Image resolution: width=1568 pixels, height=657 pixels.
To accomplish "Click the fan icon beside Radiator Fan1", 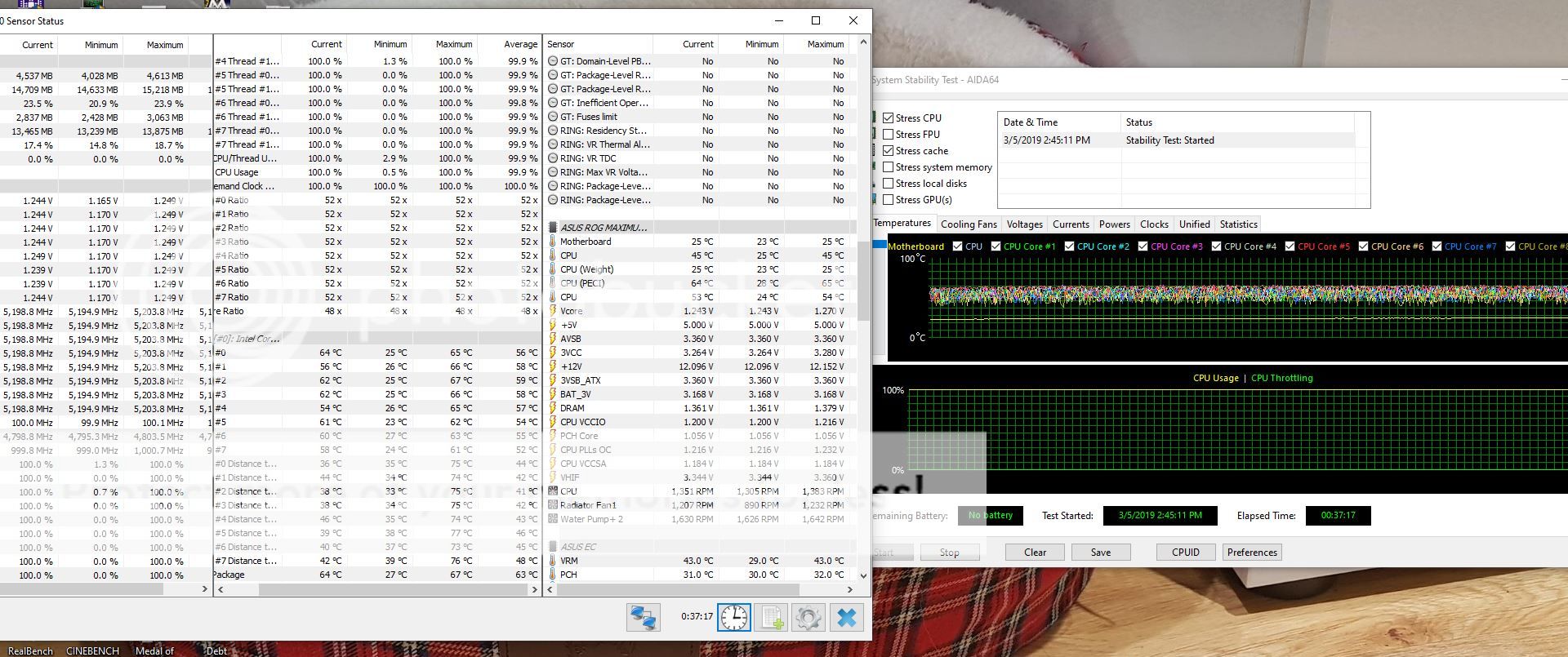I will tap(553, 505).
